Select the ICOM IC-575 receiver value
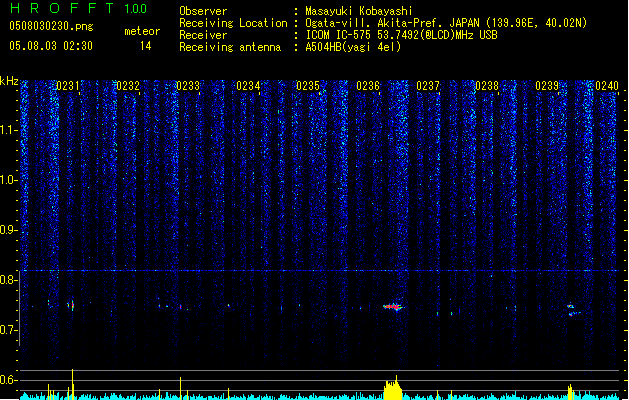 (x=401, y=35)
